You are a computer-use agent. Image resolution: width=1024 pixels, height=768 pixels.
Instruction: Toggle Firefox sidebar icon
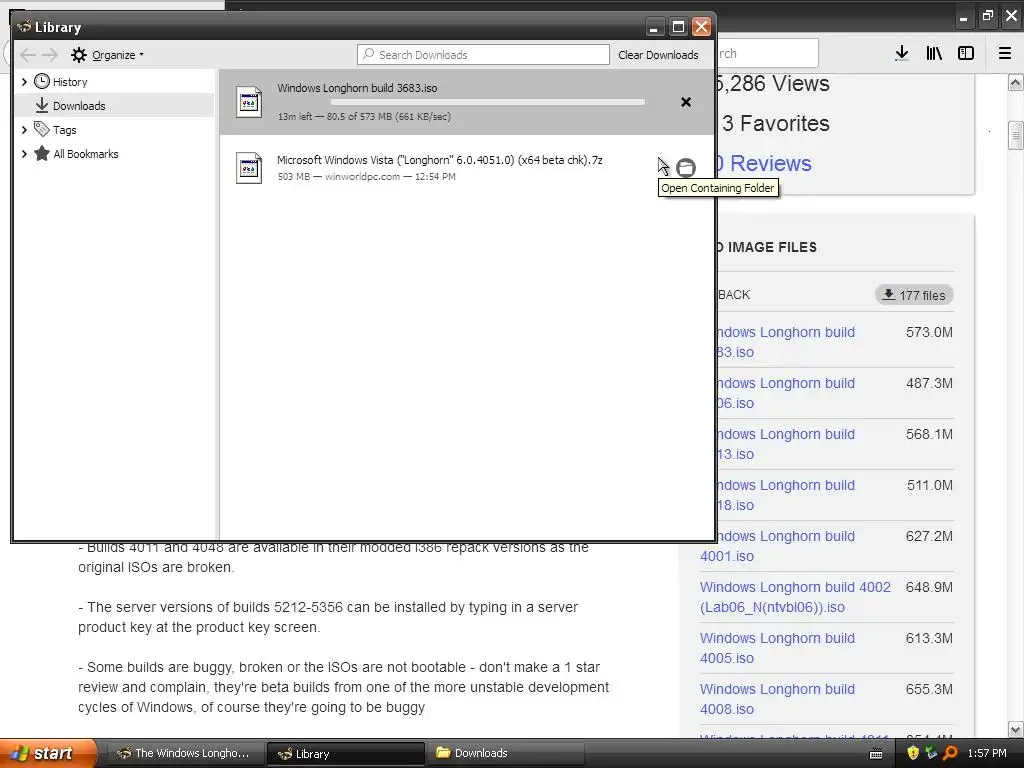[x=966, y=54]
